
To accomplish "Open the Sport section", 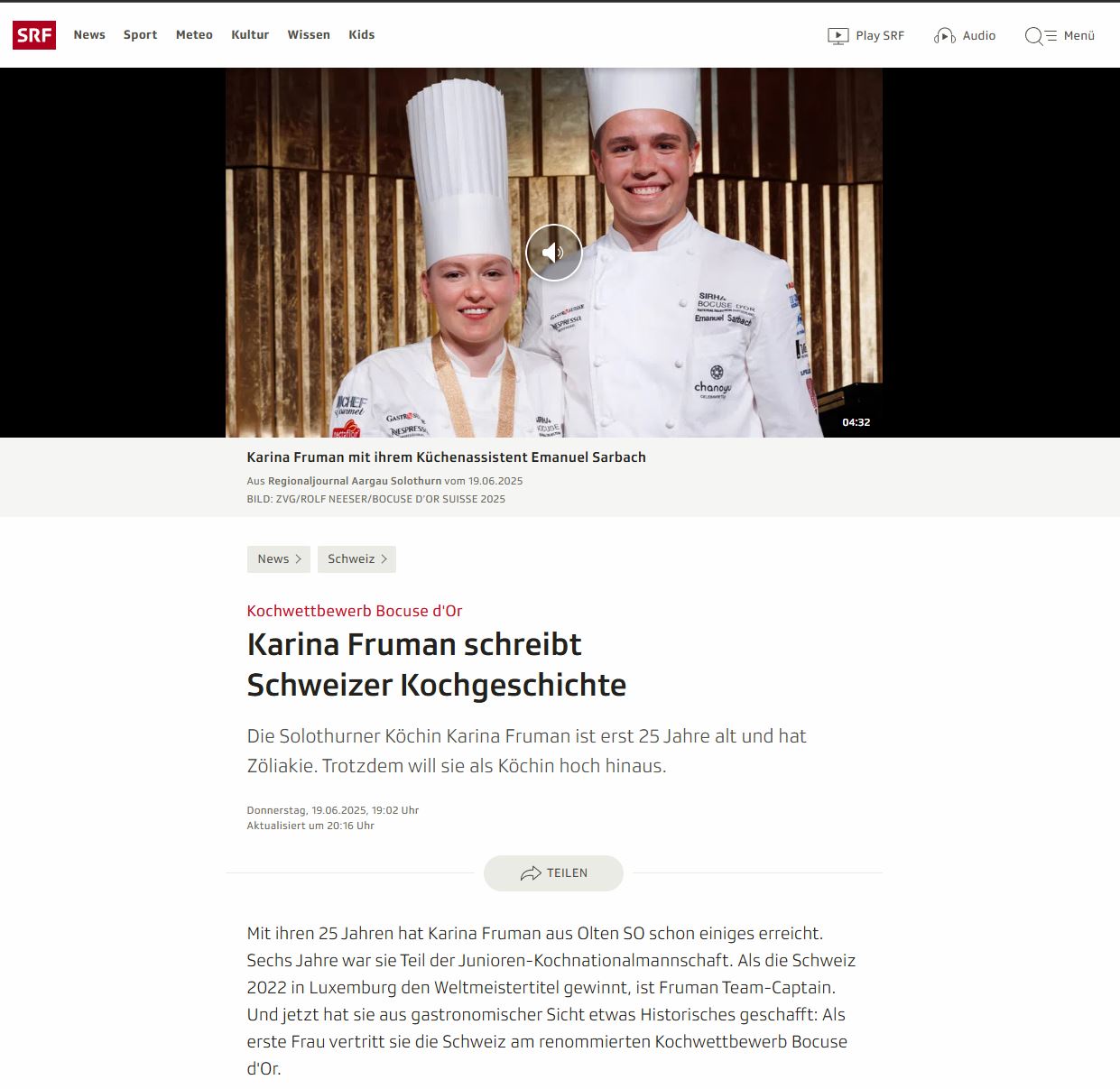I will point(140,35).
